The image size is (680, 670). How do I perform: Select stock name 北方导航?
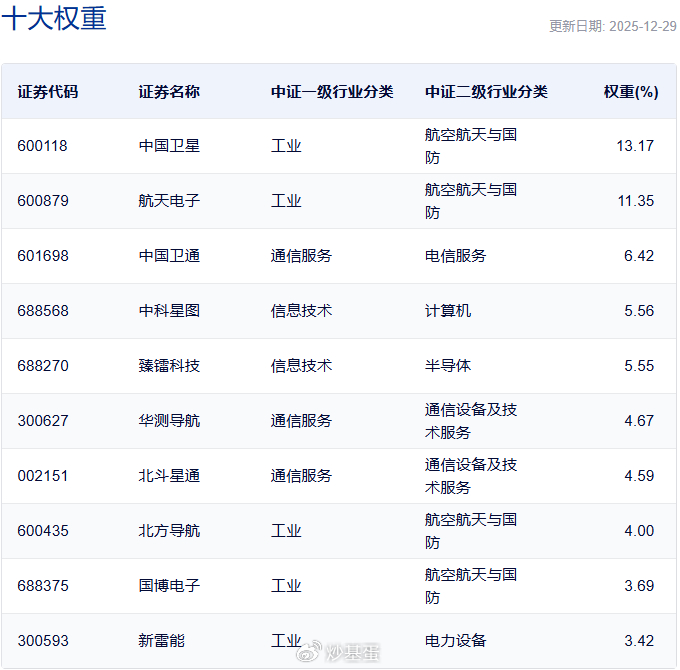pos(169,531)
